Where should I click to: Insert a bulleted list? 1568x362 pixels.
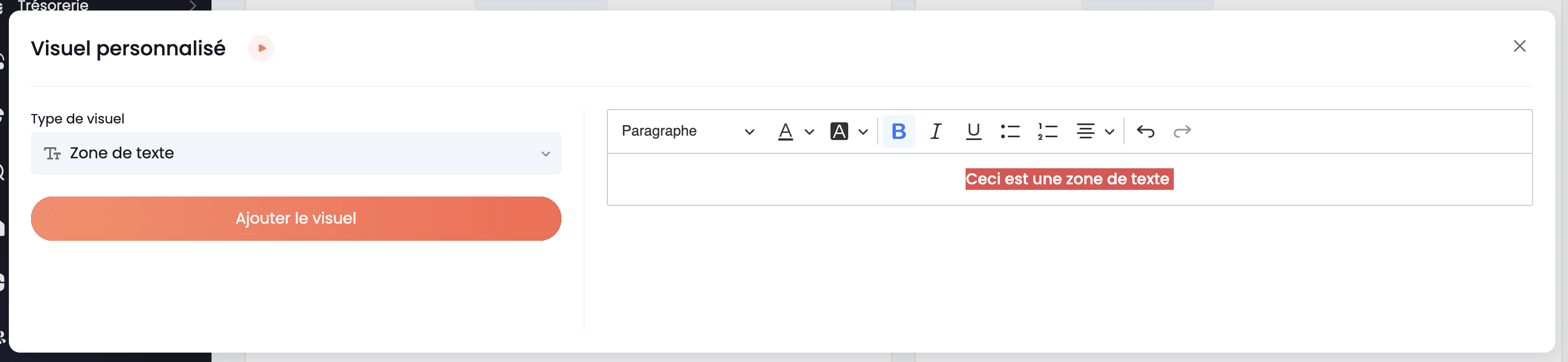click(1010, 131)
